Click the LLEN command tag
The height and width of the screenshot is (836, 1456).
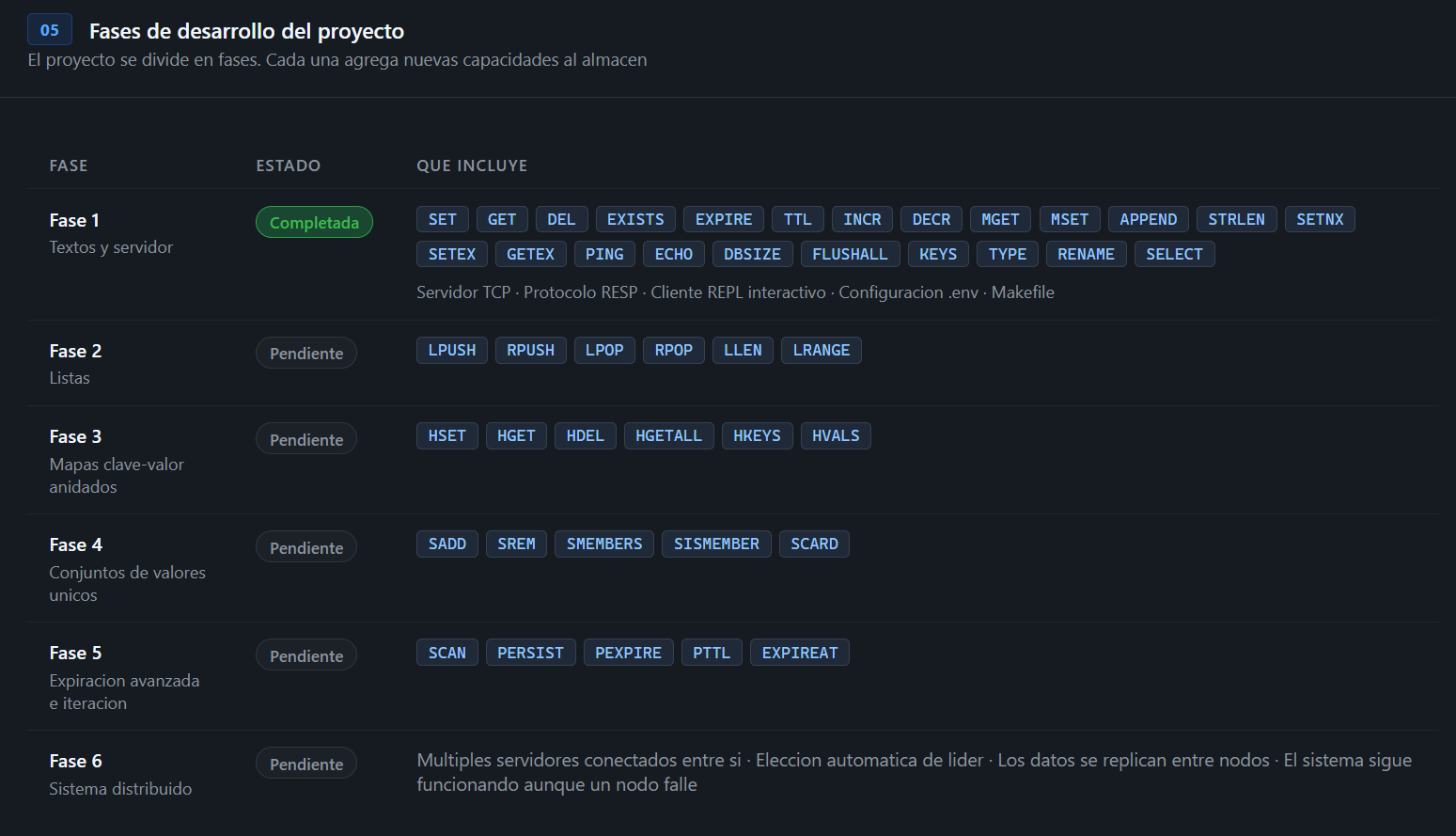(x=743, y=350)
